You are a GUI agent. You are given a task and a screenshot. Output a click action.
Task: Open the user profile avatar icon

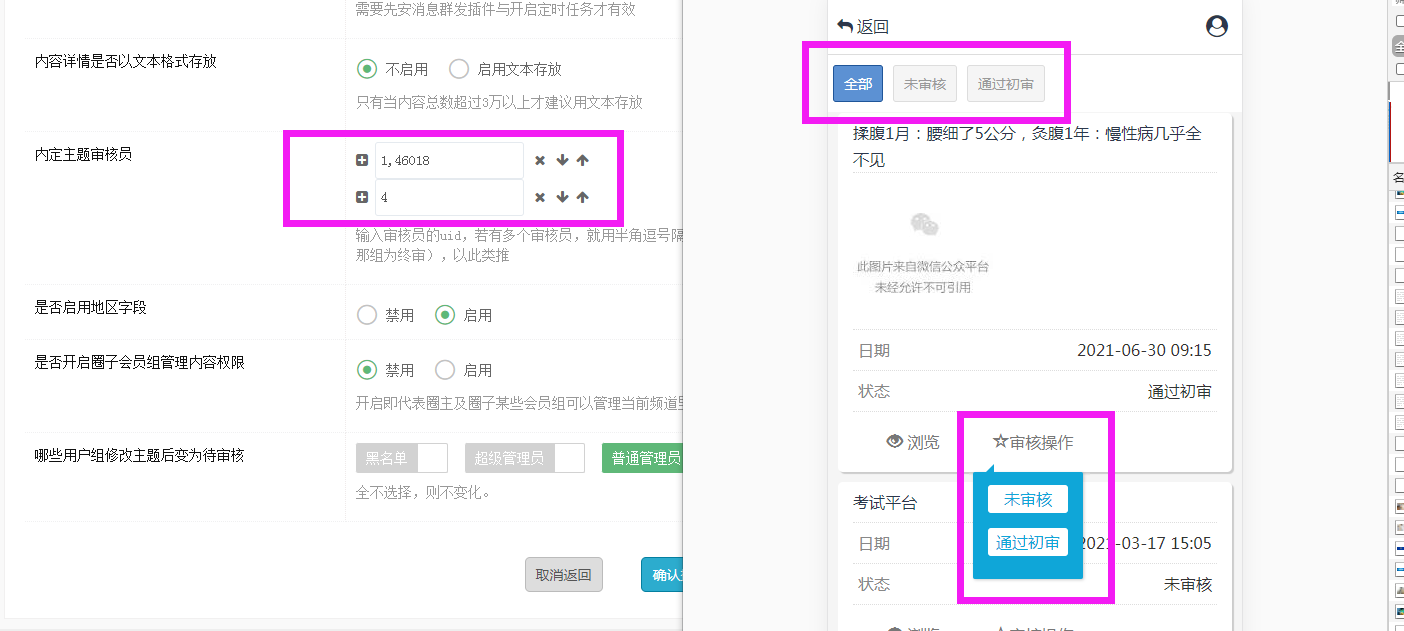click(x=1216, y=27)
